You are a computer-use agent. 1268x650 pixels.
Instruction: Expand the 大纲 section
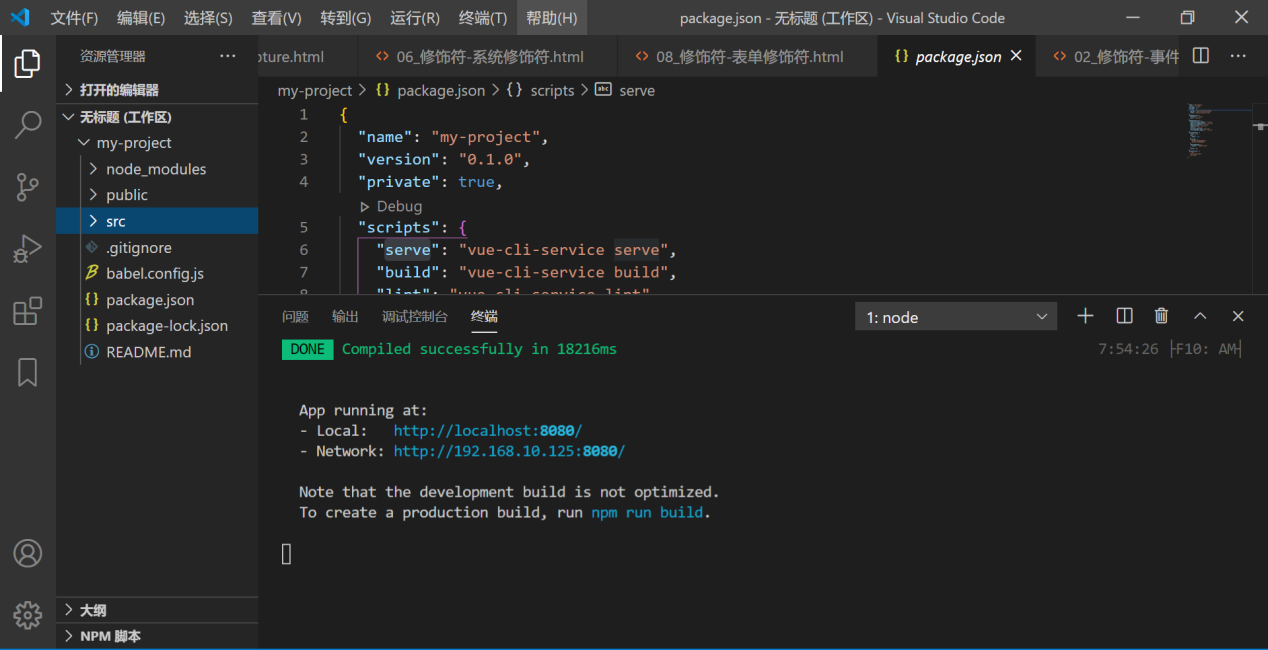[157, 610]
